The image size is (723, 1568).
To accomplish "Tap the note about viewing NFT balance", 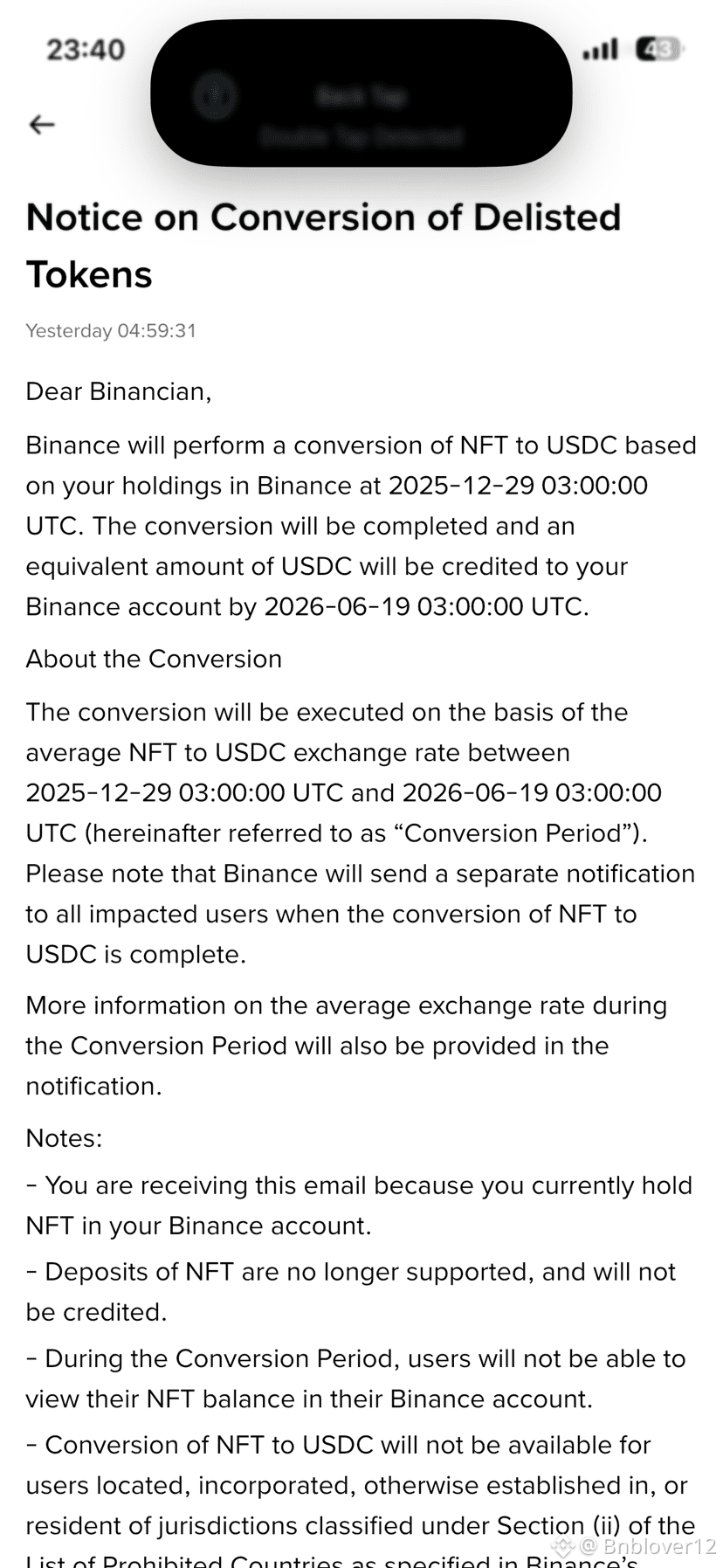I will click(356, 1378).
